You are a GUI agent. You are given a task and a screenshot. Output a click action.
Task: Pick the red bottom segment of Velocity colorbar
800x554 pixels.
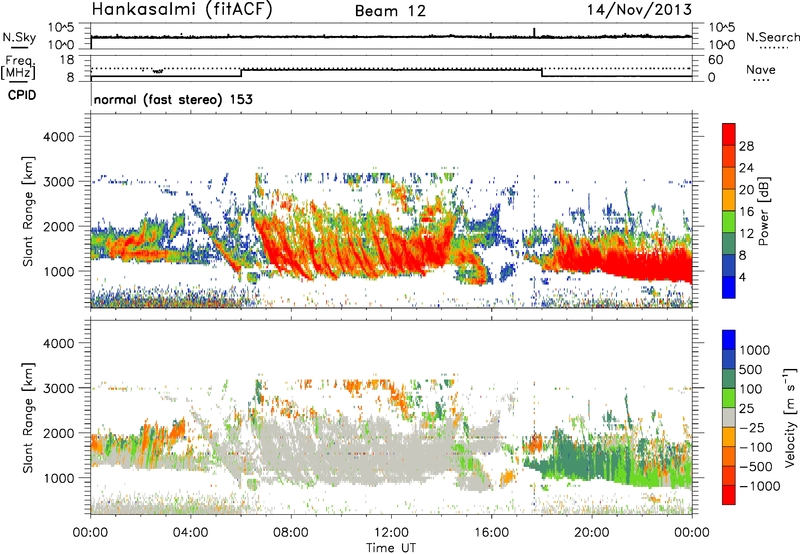coord(729,495)
